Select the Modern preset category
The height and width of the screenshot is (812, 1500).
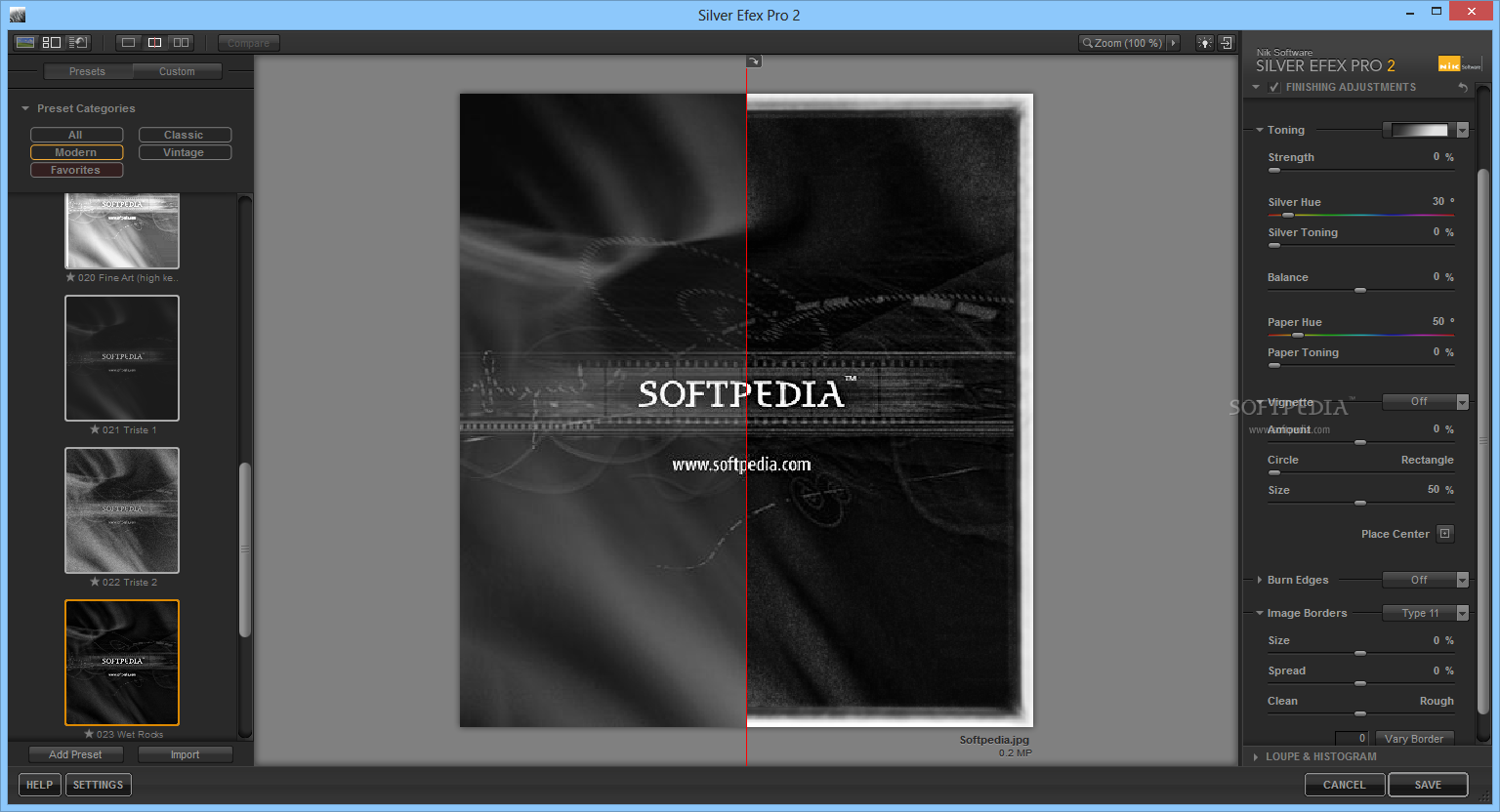[76, 152]
